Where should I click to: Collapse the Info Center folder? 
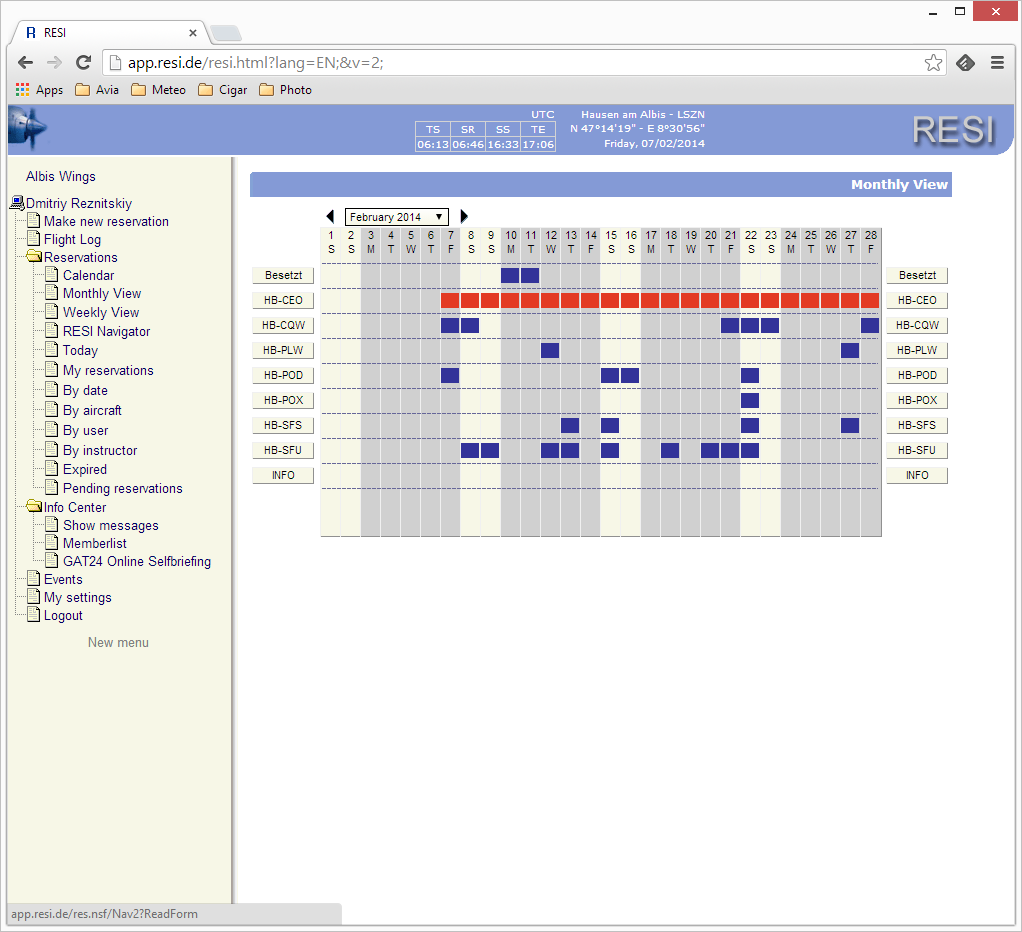point(34,507)
